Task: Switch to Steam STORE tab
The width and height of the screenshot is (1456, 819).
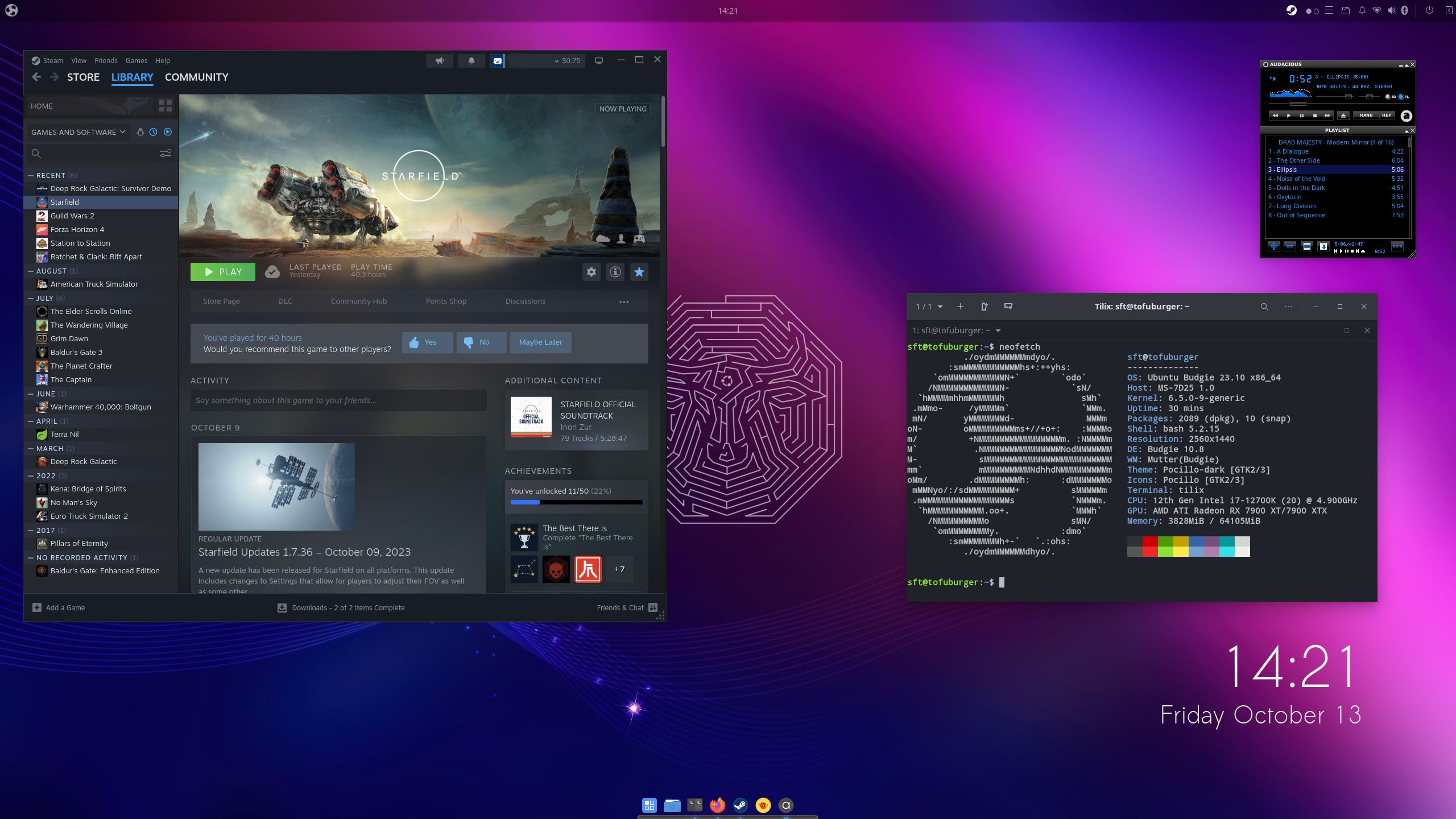Action: [x=83, y=77]
